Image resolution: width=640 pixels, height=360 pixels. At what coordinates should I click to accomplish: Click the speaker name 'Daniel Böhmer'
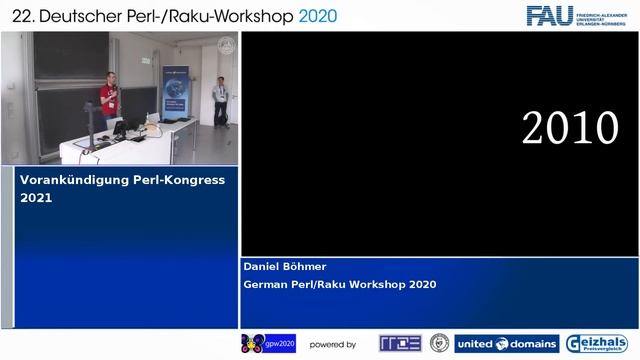285,267
